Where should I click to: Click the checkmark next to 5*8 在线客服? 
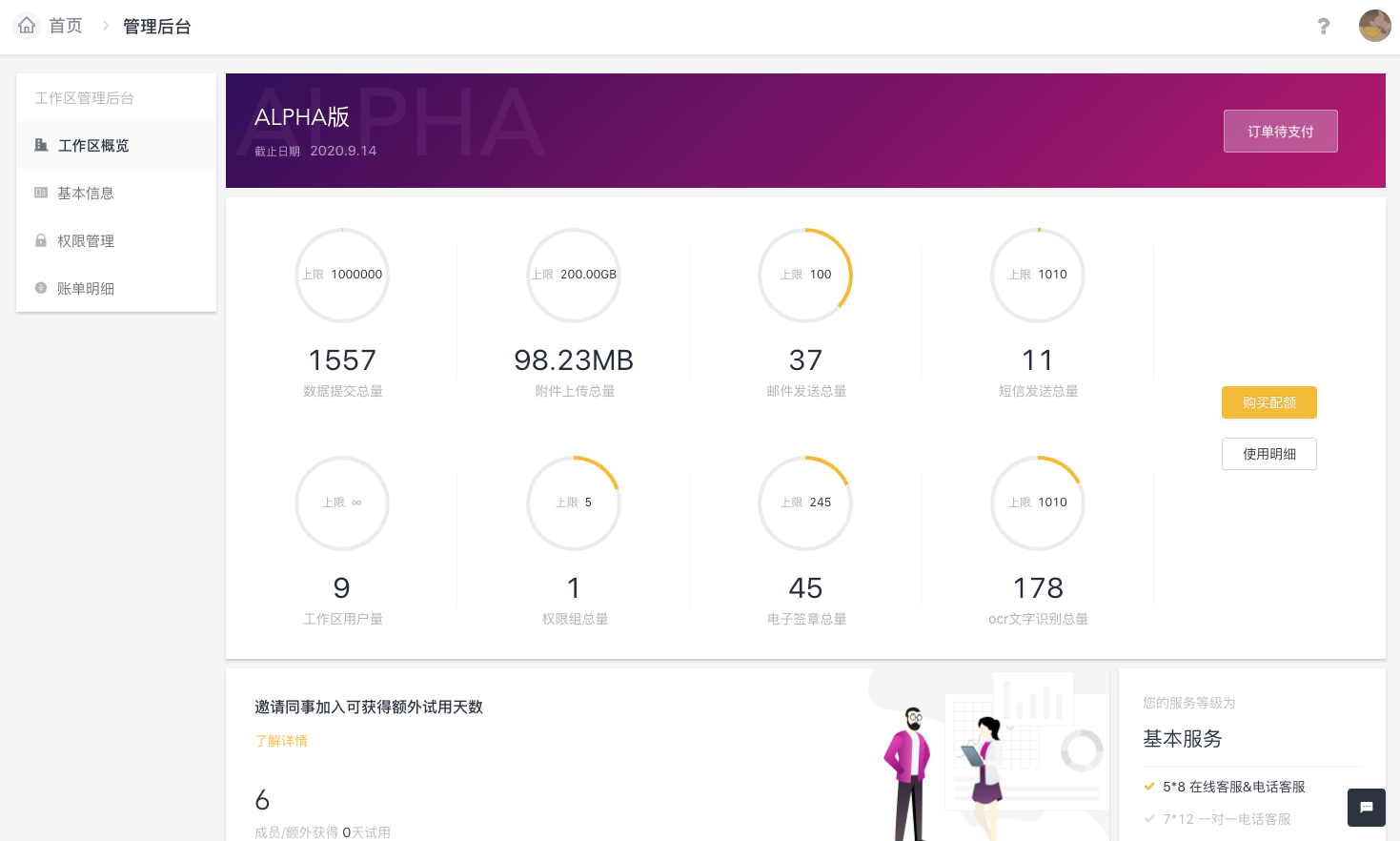pos(1149,787)
